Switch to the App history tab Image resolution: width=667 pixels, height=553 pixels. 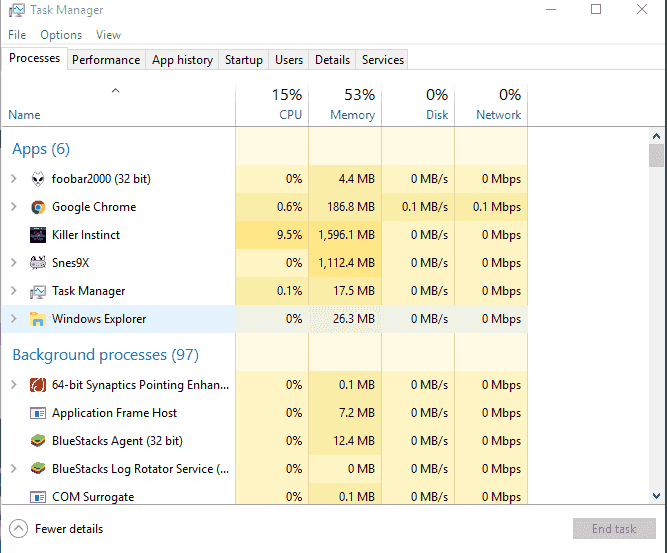[x=182, y=60]
